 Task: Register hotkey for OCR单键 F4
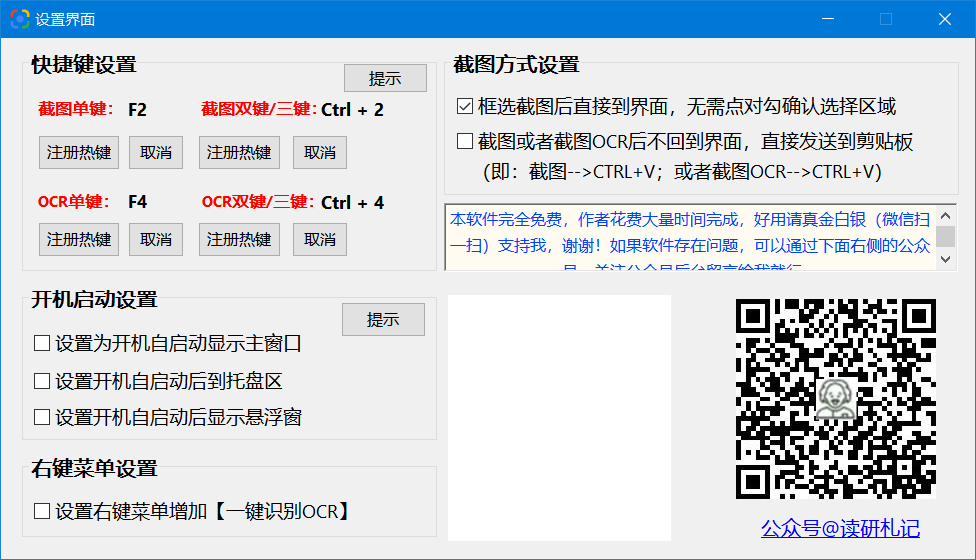point(79,240)
